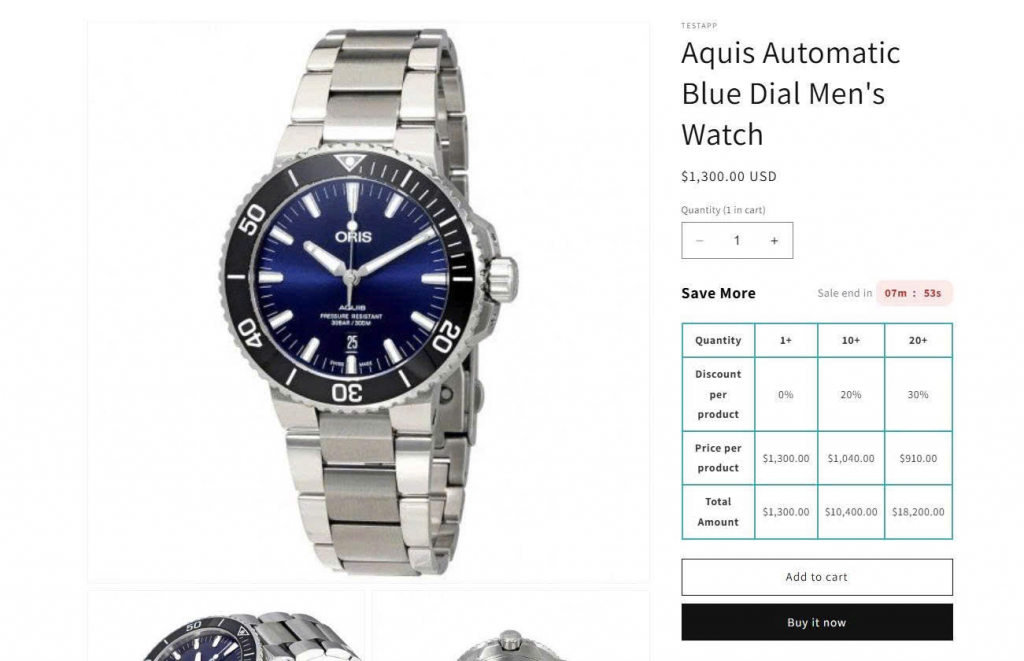Click the $10,400.00 total amount cell
Screen dimensions: 1024x661
click(x=851, y=512)
